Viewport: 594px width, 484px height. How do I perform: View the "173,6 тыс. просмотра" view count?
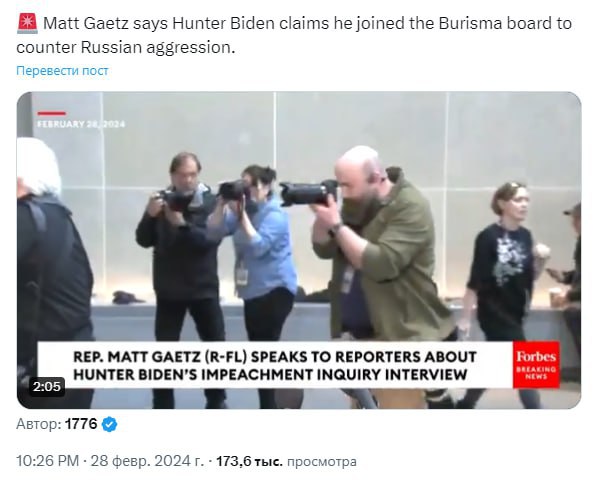point(286,461)
